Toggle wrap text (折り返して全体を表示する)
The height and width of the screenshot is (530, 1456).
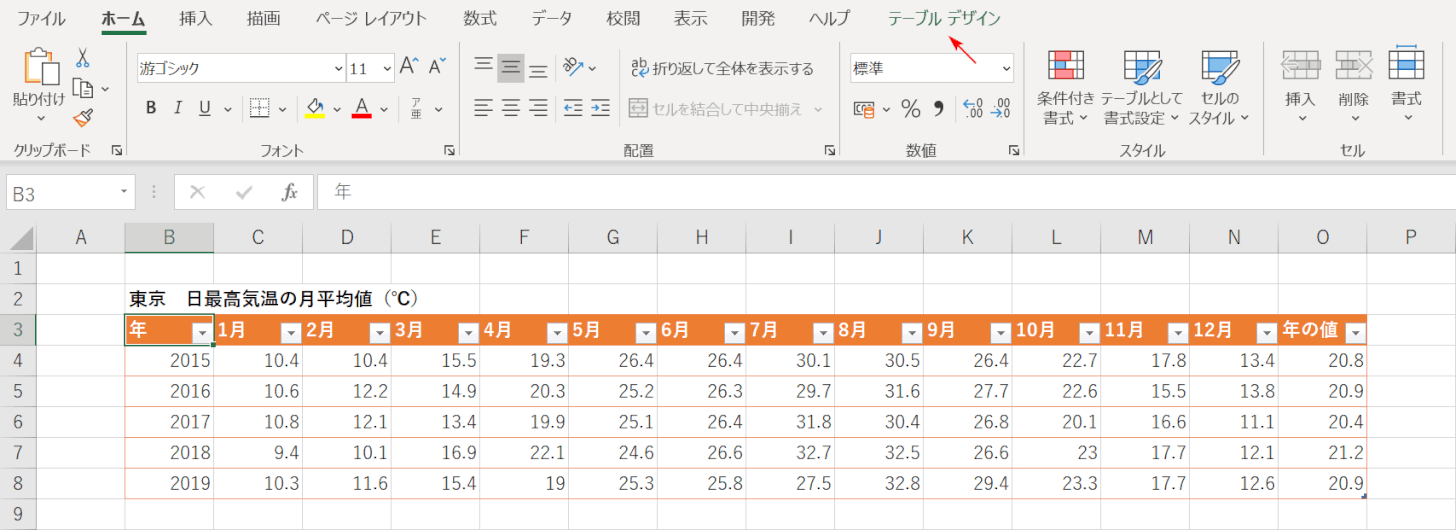722,68
